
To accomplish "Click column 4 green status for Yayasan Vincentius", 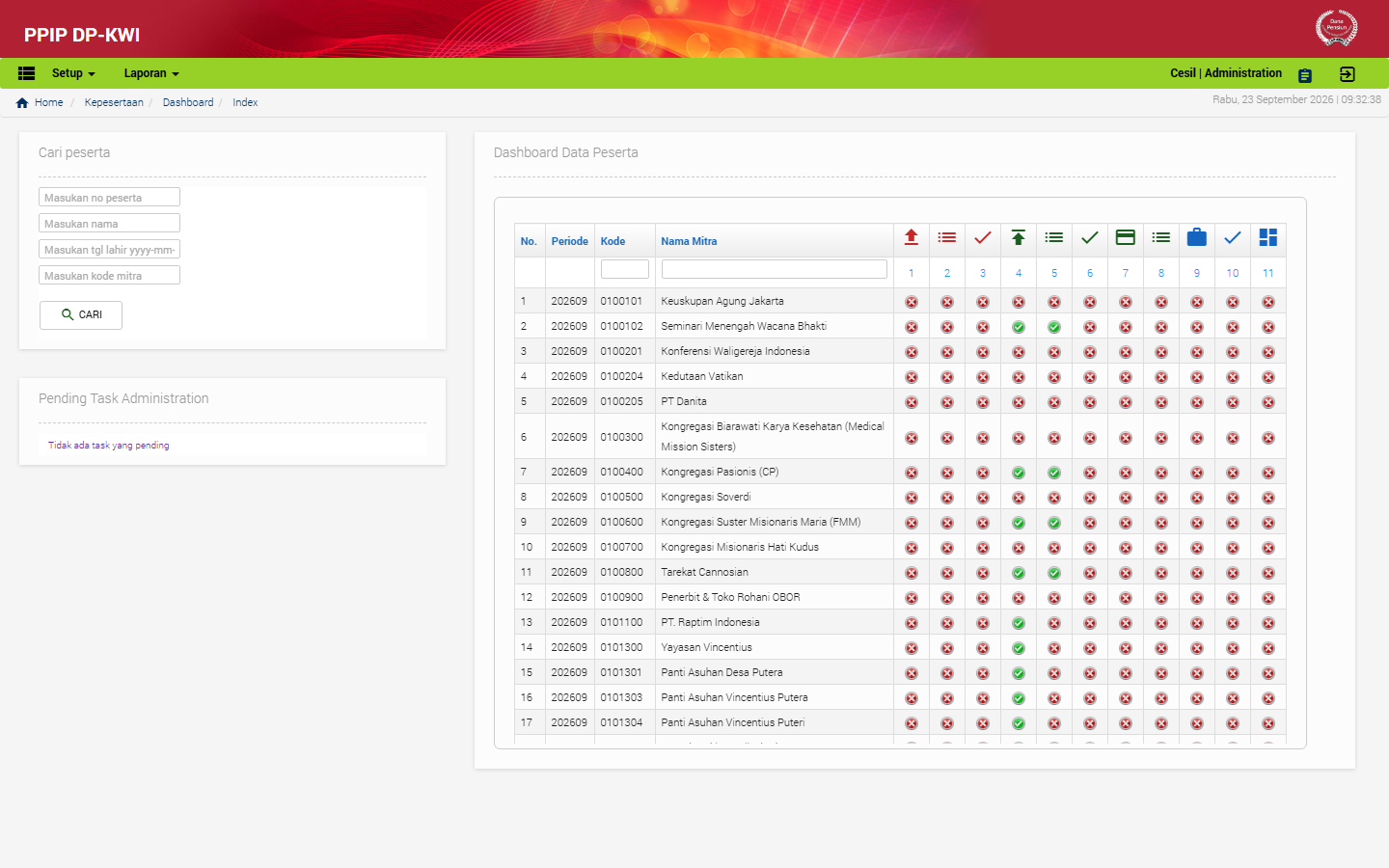I will 1019,648.
